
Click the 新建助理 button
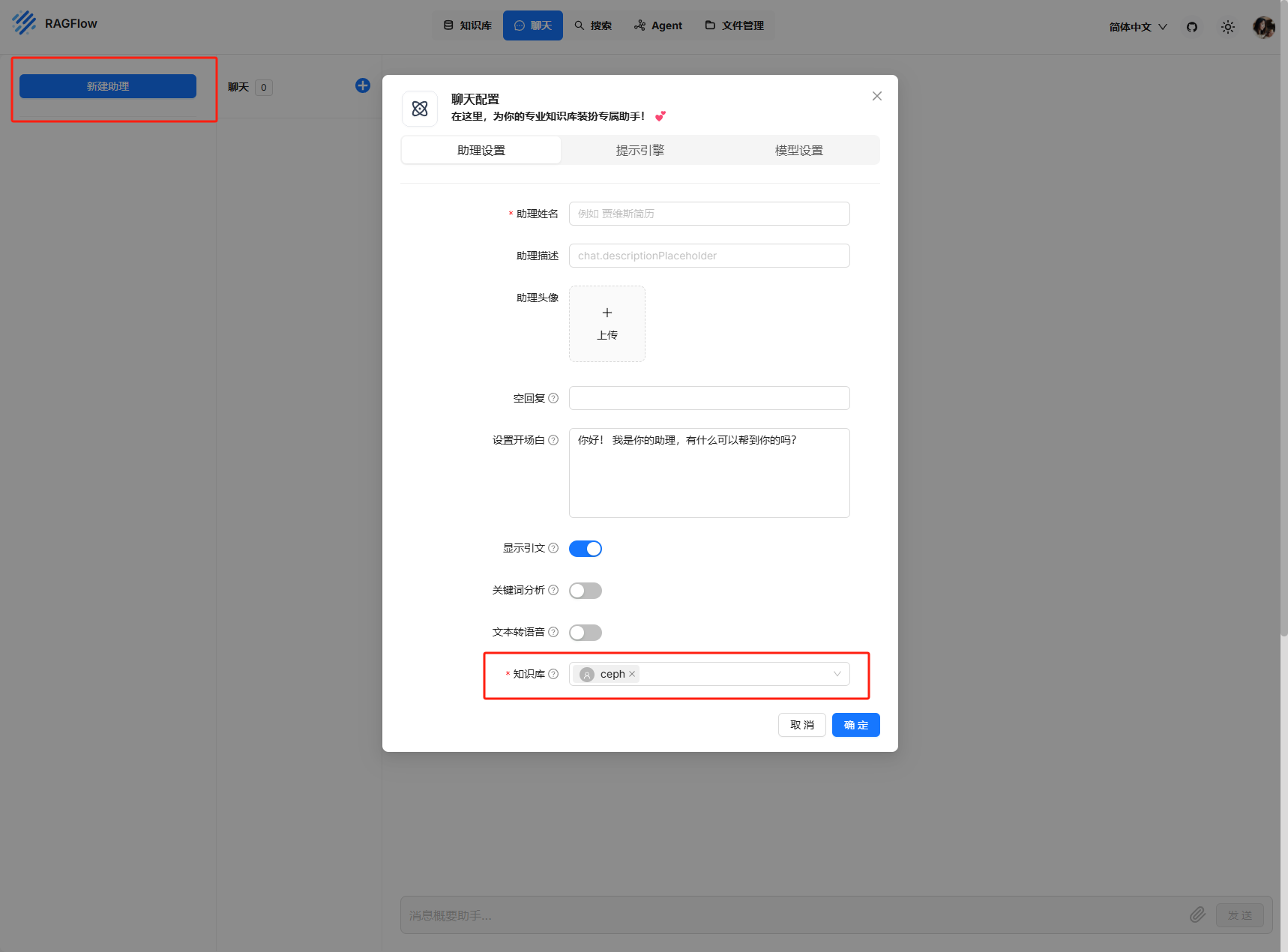point(108,86)
